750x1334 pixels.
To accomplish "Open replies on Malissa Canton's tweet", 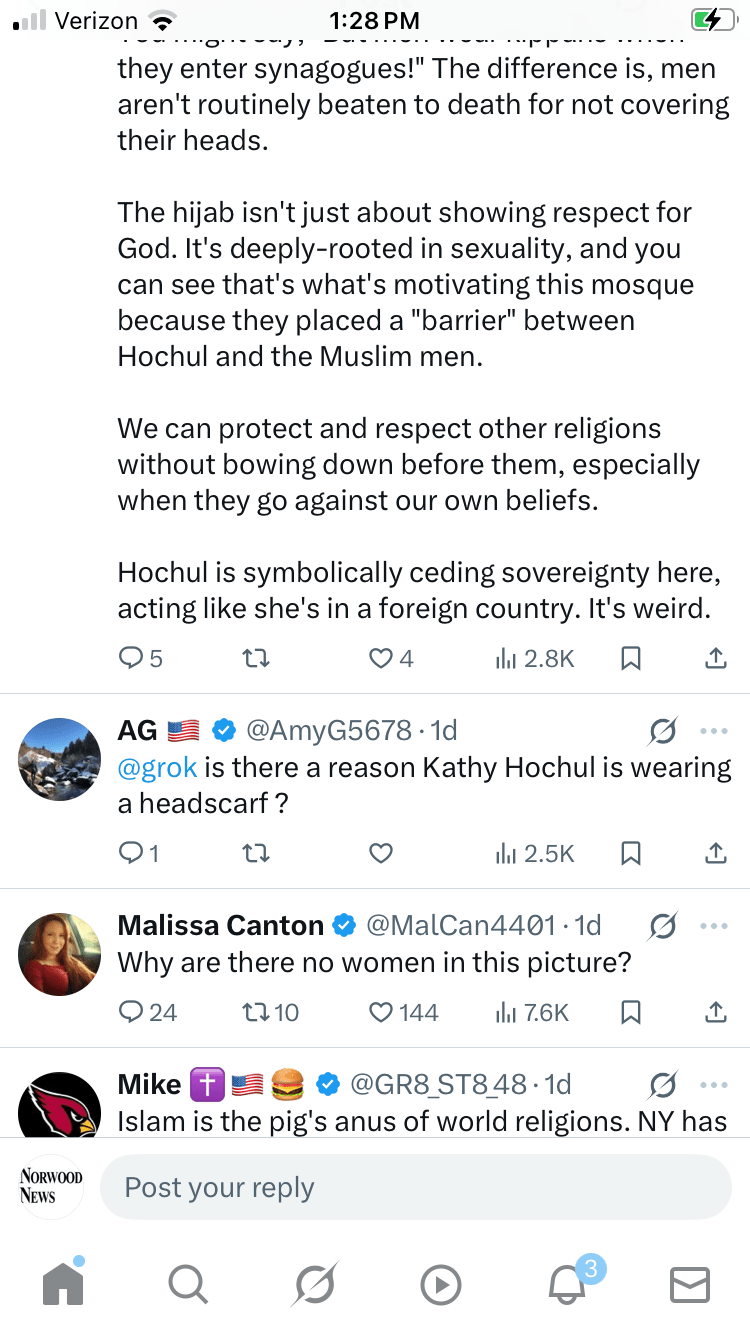I will 133,1013.
